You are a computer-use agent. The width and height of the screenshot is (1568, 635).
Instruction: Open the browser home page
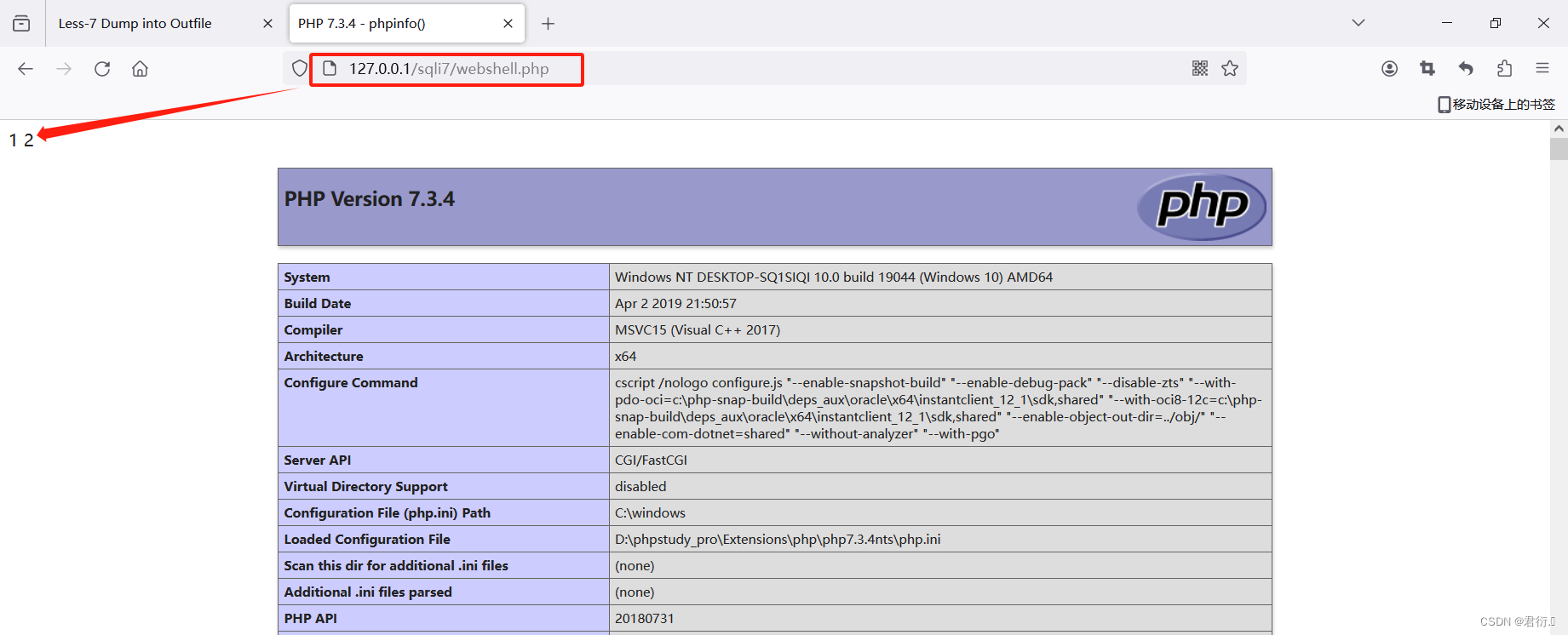pos(140,69)
